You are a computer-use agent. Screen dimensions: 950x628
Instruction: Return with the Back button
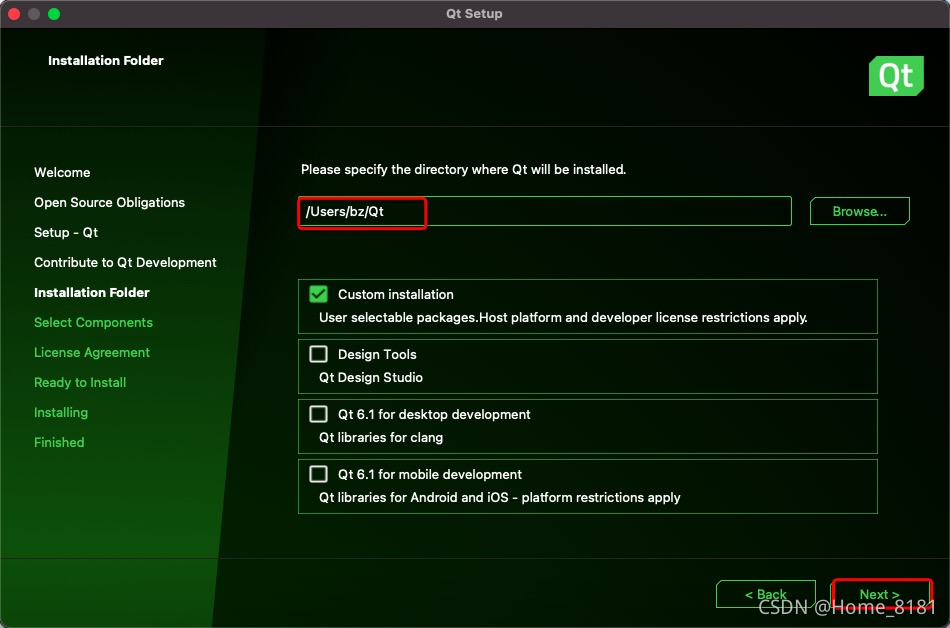[765, 594]
